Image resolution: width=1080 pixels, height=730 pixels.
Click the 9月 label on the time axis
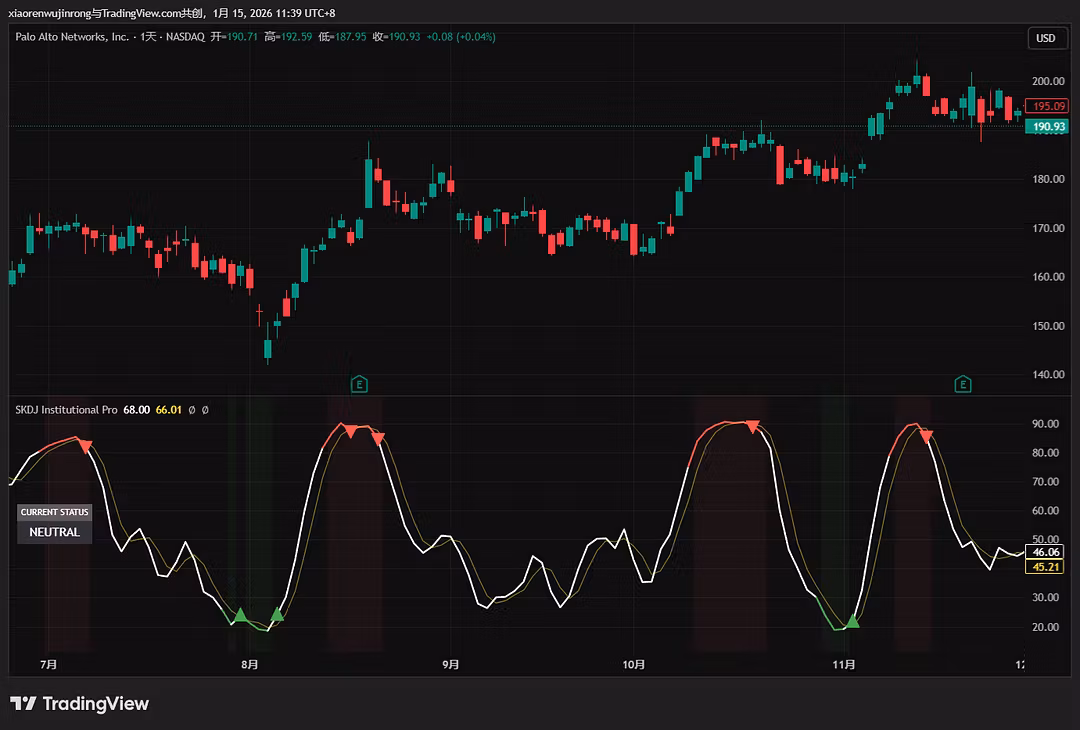451,664
